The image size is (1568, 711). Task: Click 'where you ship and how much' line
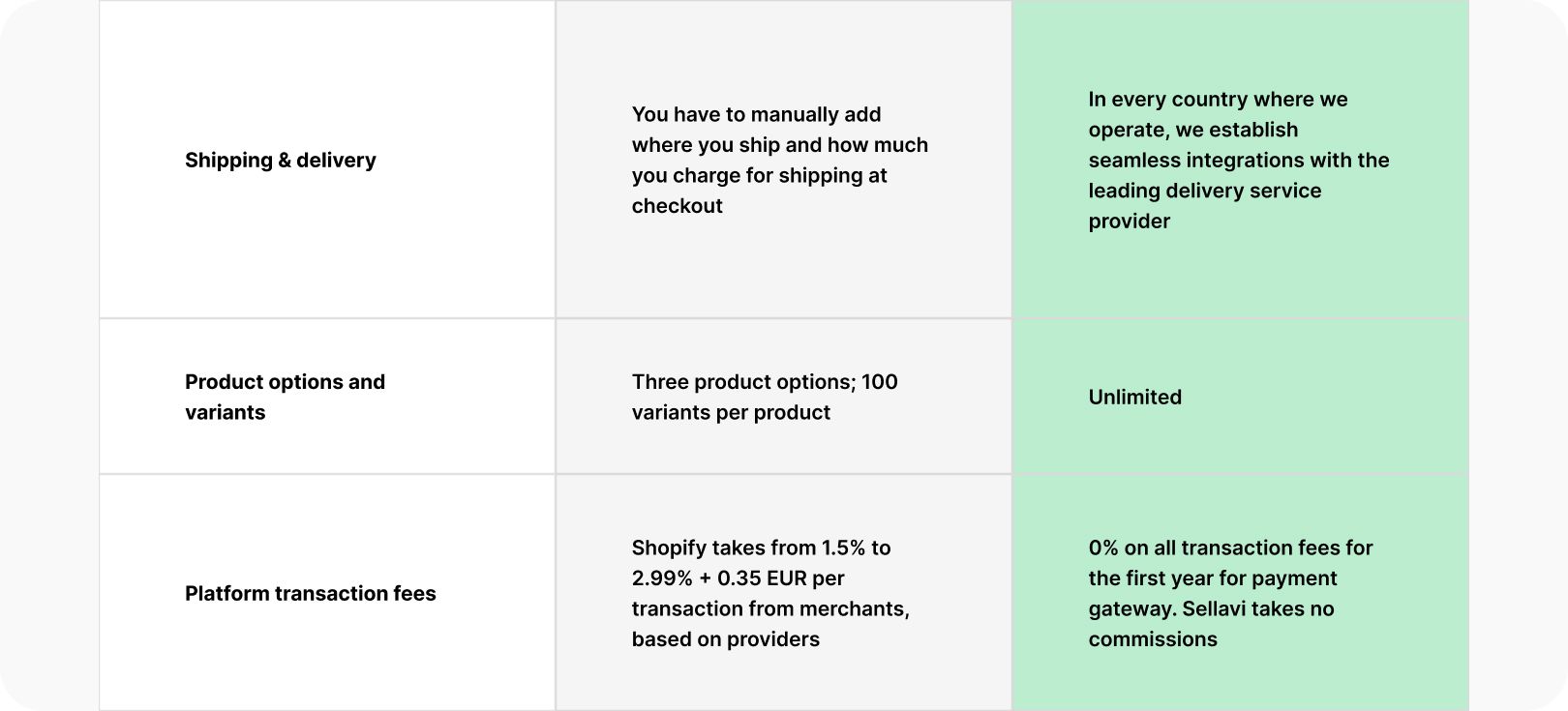coord(779,145)
